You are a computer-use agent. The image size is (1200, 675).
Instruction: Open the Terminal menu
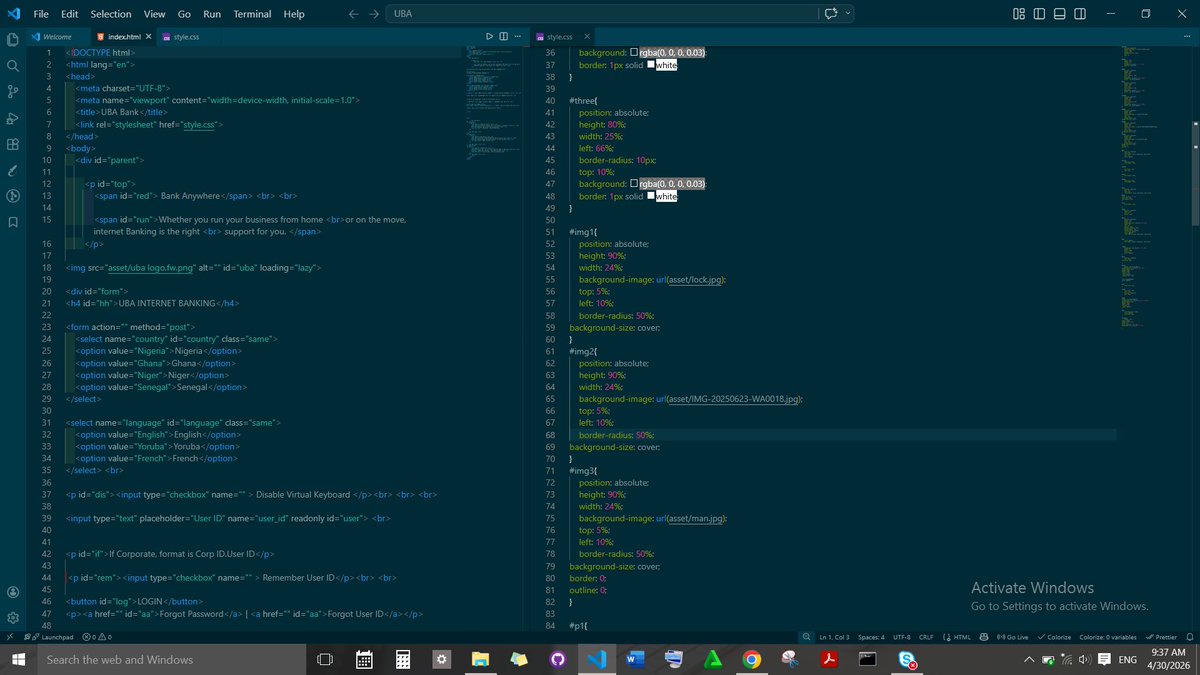pos(252,14)
